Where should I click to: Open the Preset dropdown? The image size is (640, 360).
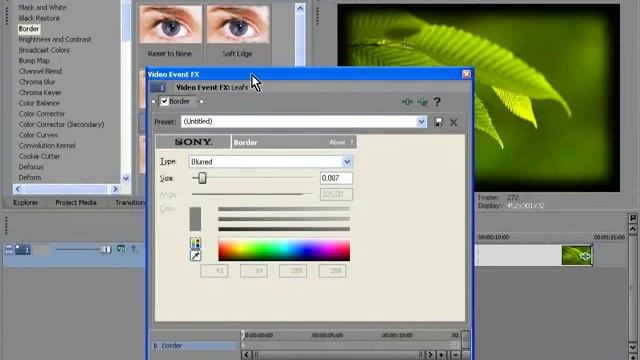click(x=421, y=122)
